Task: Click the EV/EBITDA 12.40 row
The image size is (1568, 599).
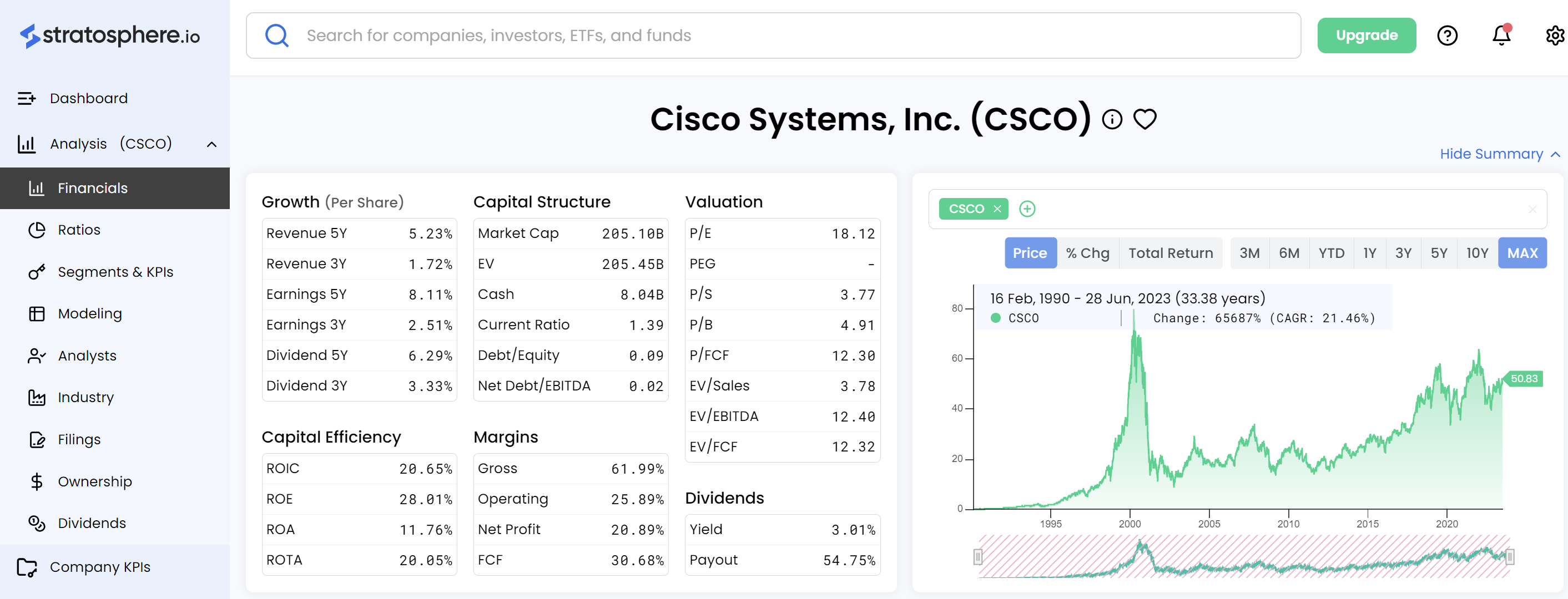Action: coord(782,417)
